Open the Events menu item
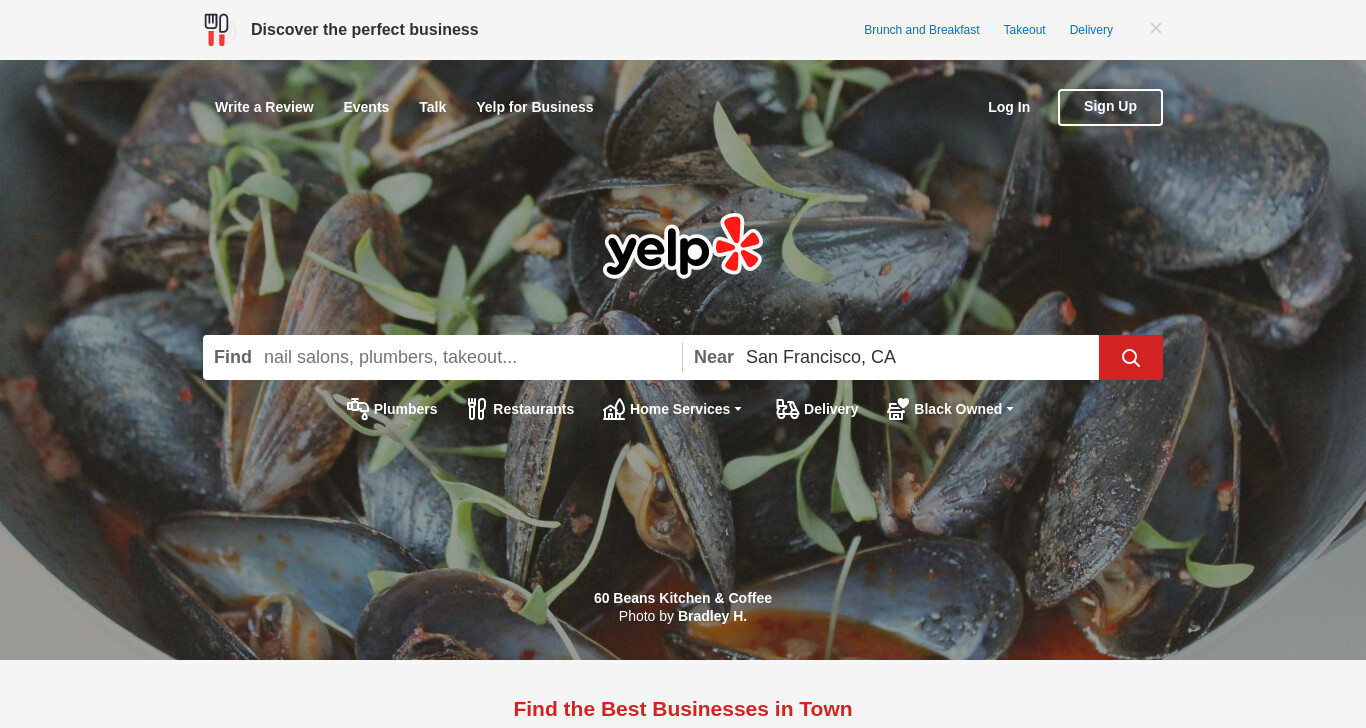 pos(366,107)
